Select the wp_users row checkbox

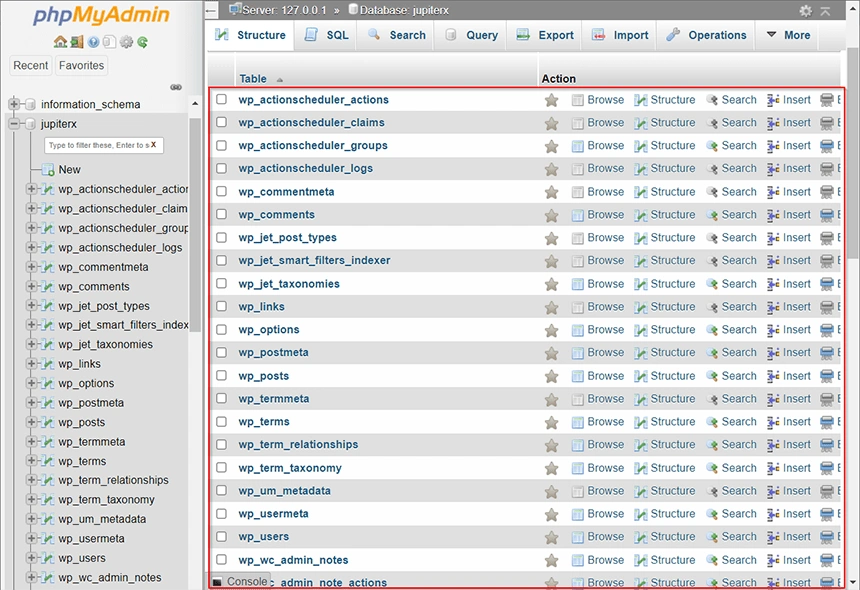(222, 537)
